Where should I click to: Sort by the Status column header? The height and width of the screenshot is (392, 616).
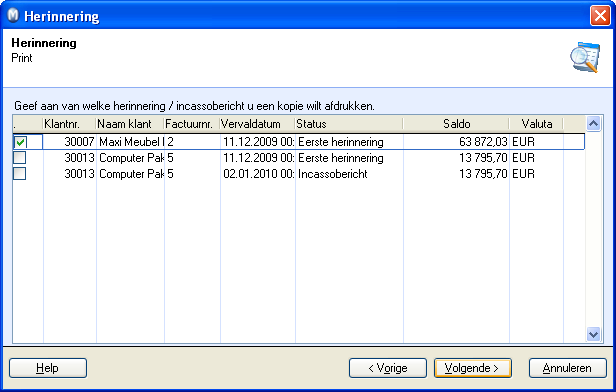[x=349, y=124]
